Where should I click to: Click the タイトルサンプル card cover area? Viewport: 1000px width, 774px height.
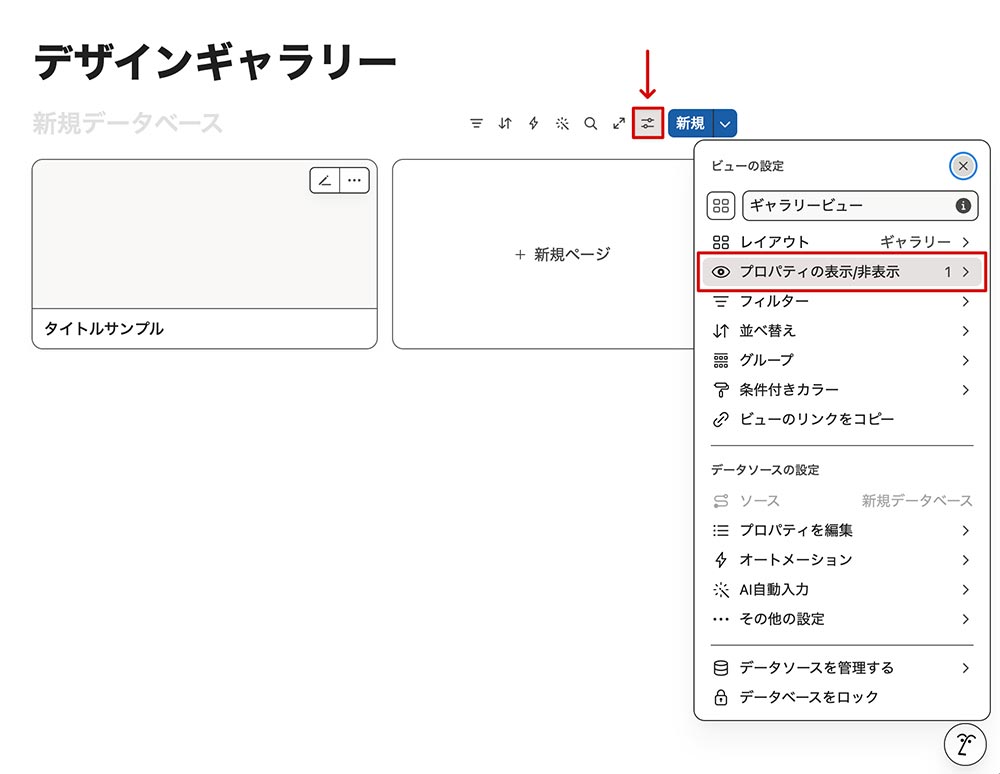204,235
